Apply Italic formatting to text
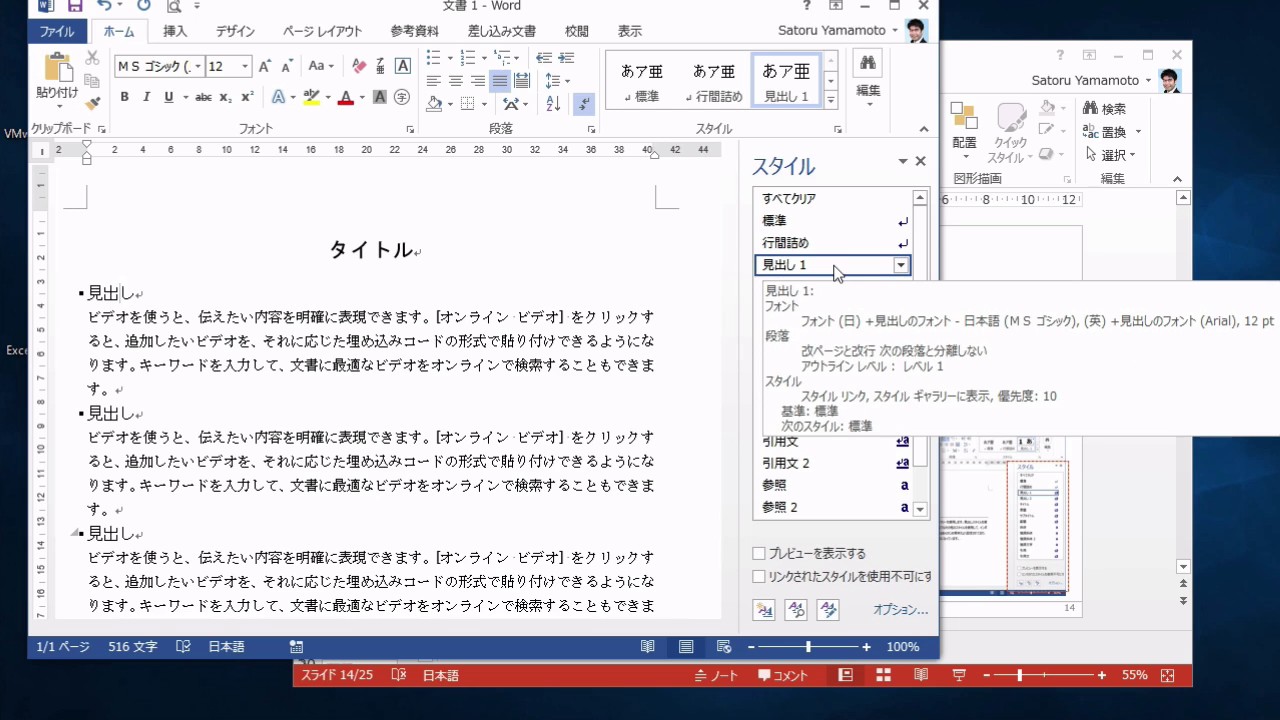The width and height of the screenshot is (1280, 720). tap(147, 97)
